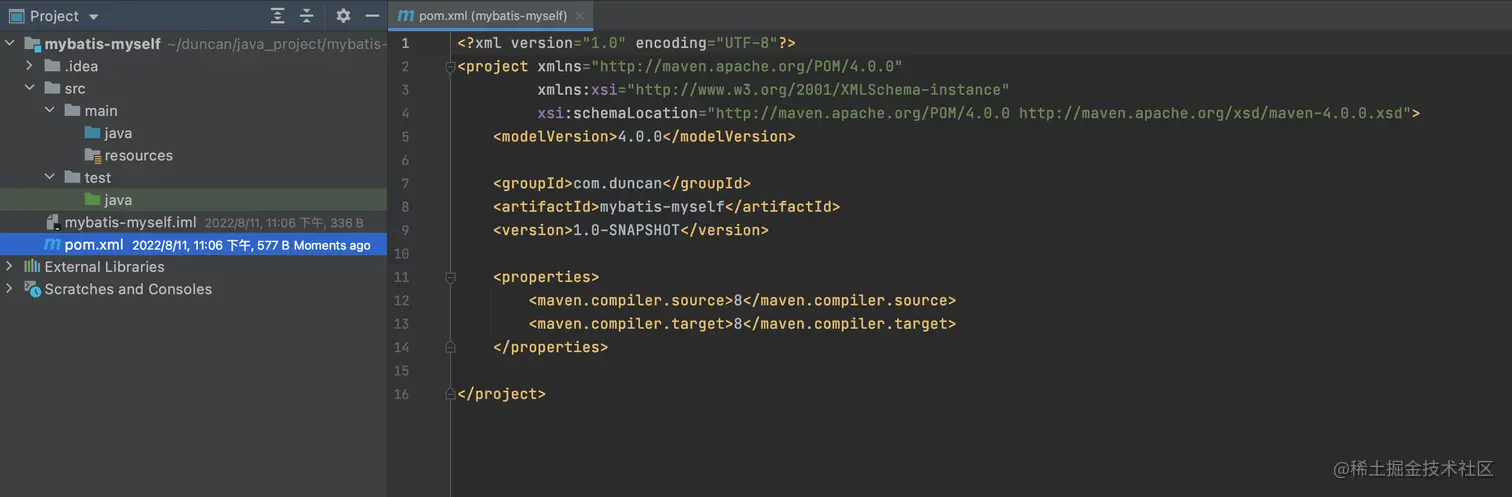Viewport: 1512px width, 497px height.
Task: Select the java folder under main
Action: pos(193,133)
